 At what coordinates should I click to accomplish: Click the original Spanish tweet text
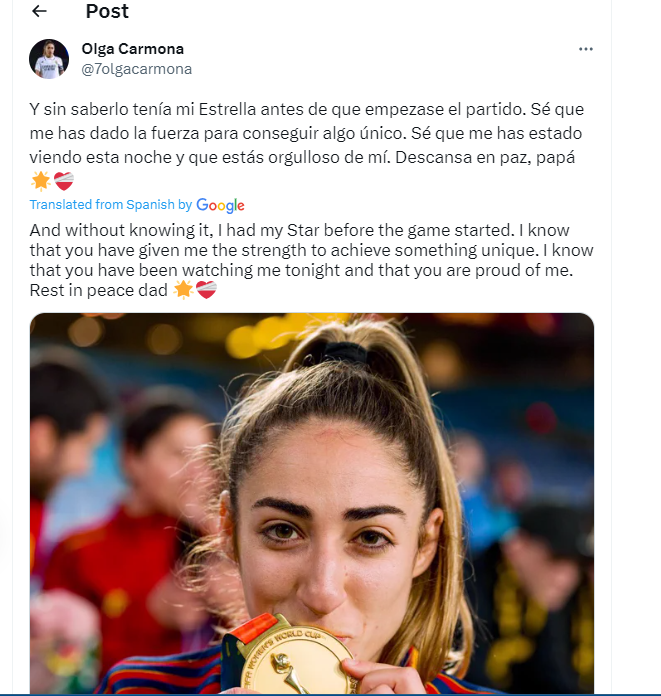point(300,133)
